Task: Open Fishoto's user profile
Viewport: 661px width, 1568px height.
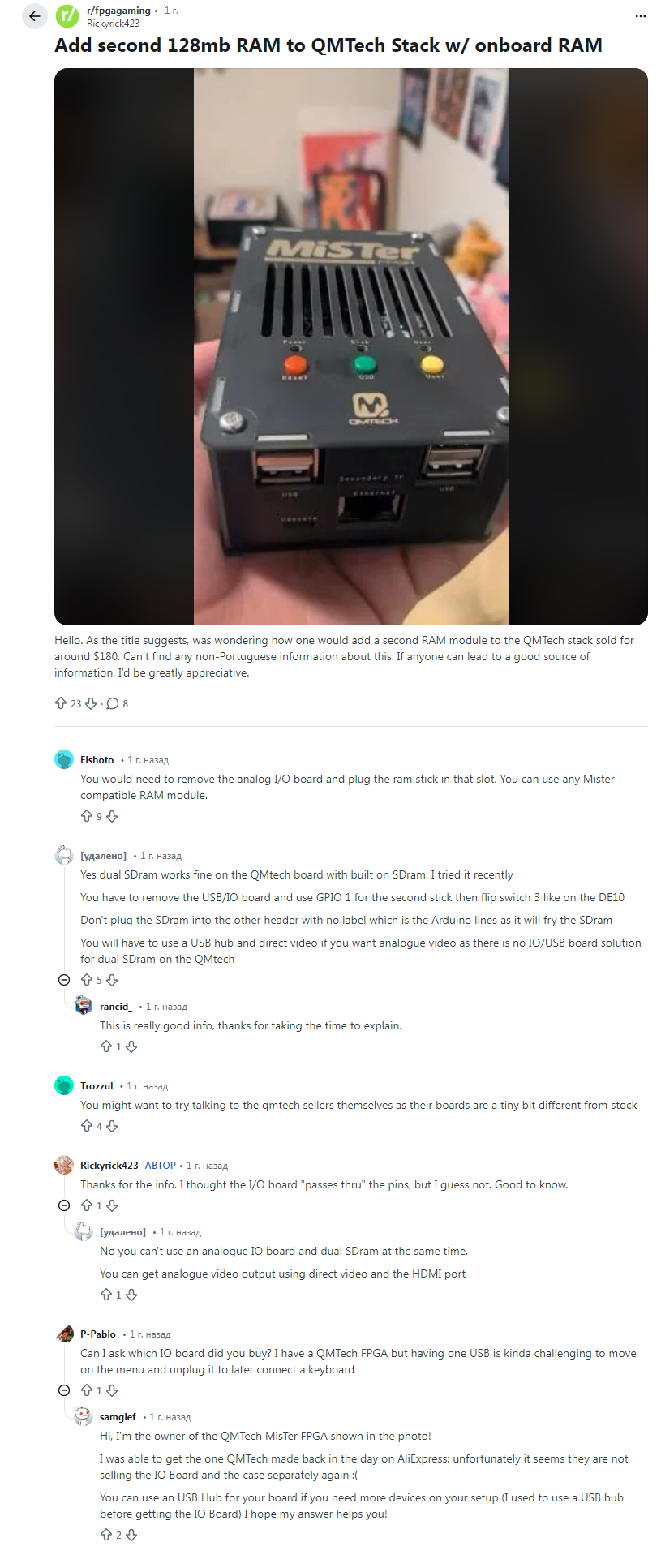Action: click(x=97, y=760)
